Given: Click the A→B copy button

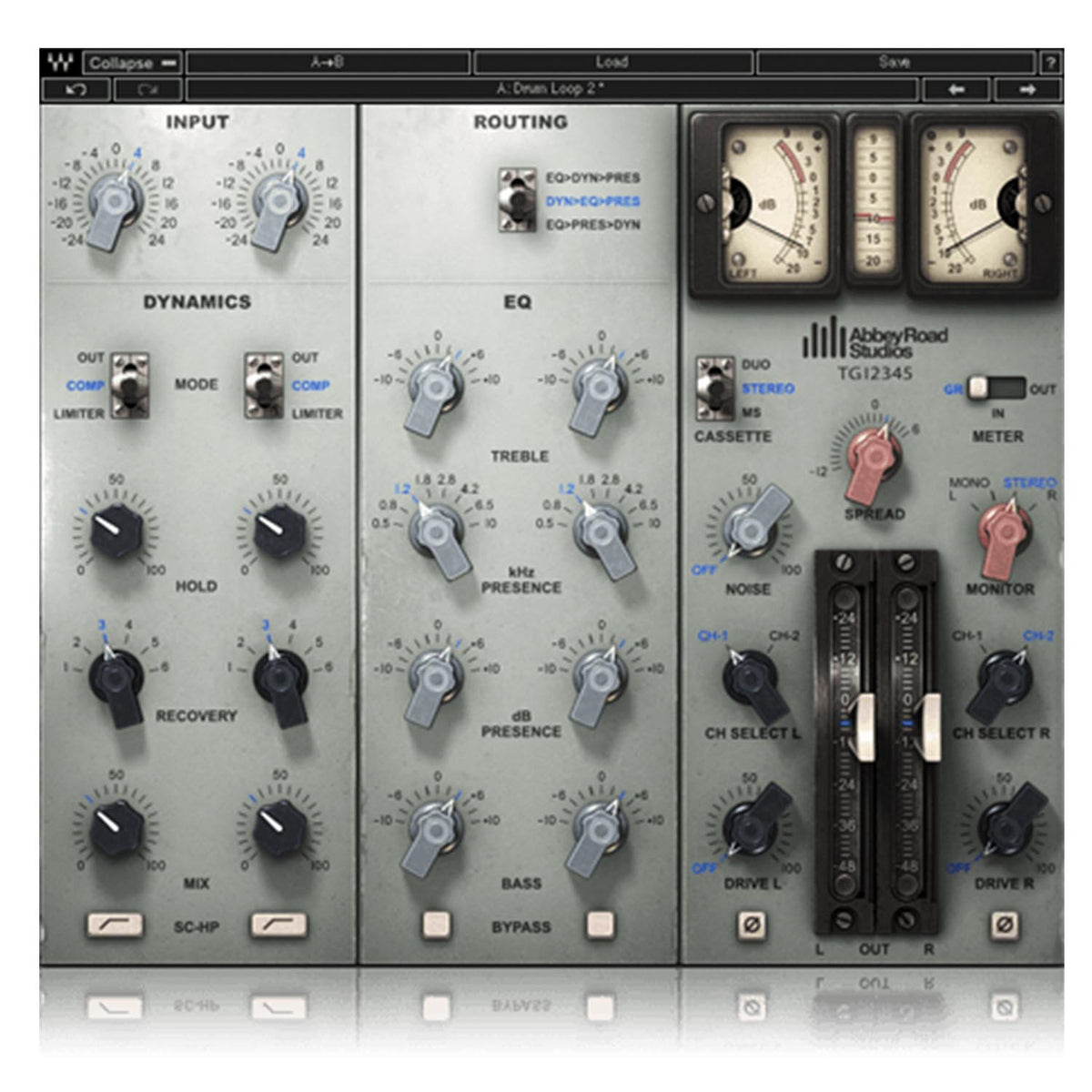Looking at the screenshot, I should pyautogui.click(x=328, y=63).
